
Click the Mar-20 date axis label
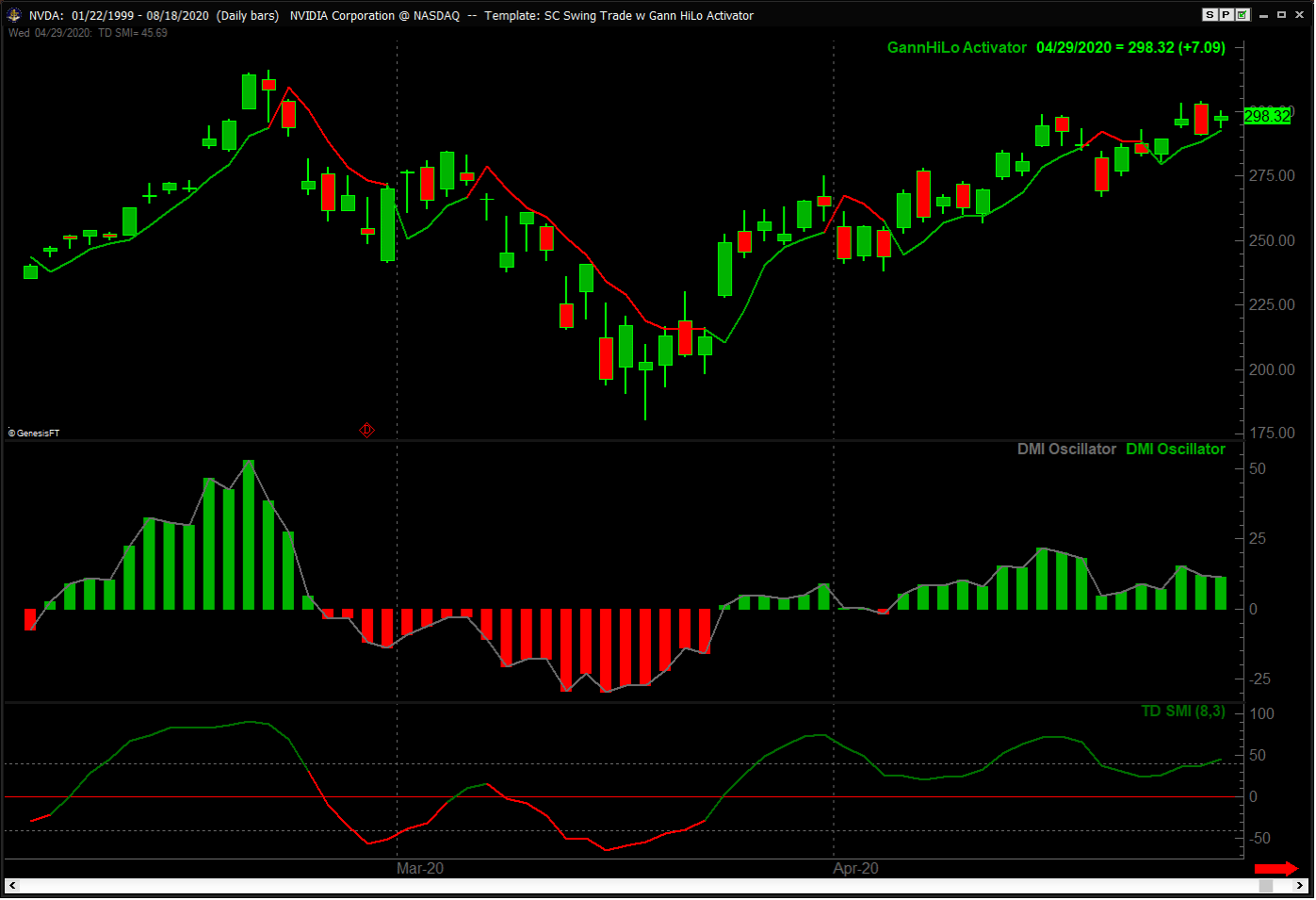pyautogui.click(x=420, y=868)
